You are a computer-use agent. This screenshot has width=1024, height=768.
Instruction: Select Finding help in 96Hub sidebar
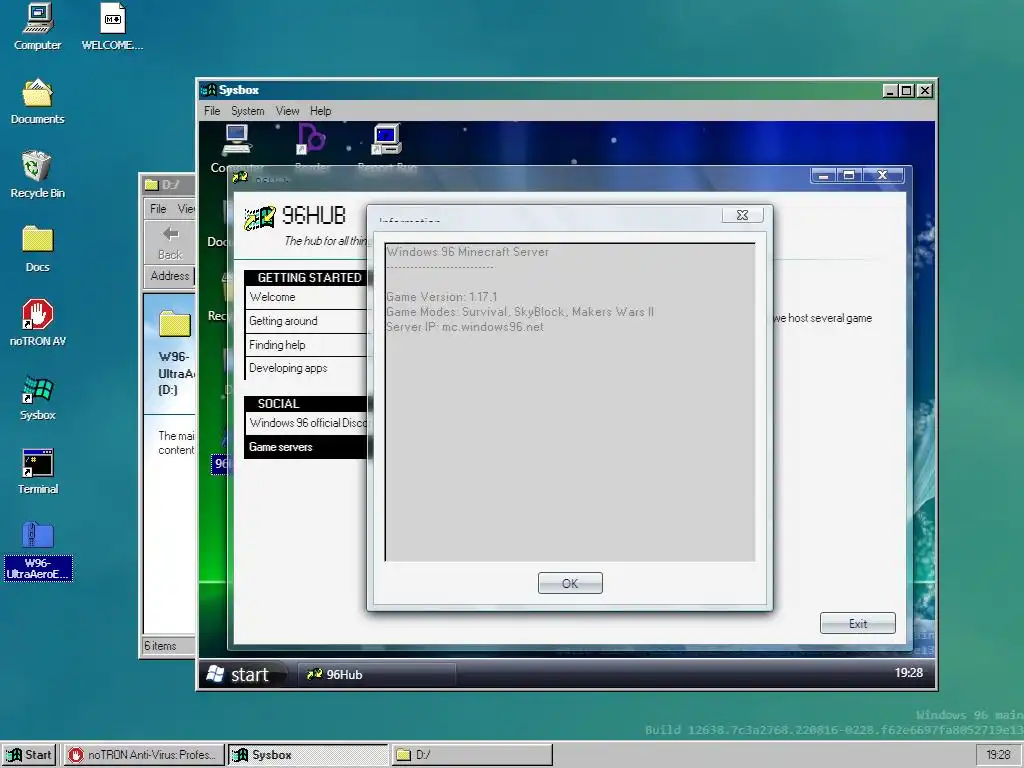pyautogui.click(x=306, y=345)
